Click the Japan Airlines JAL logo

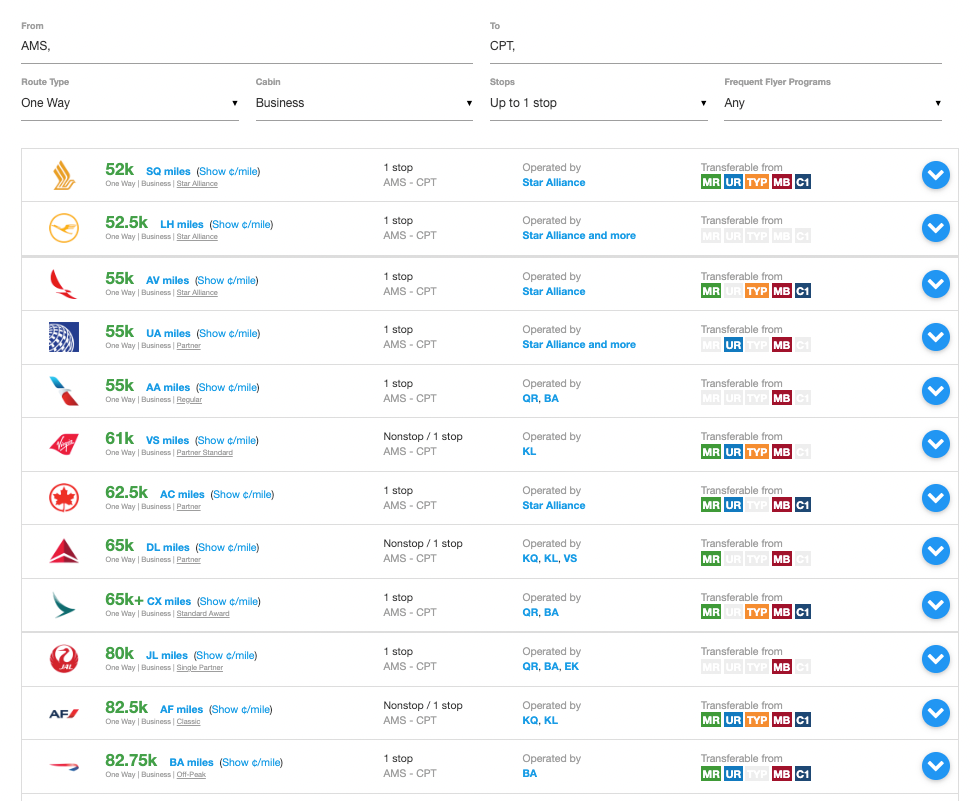pos(64,659)
